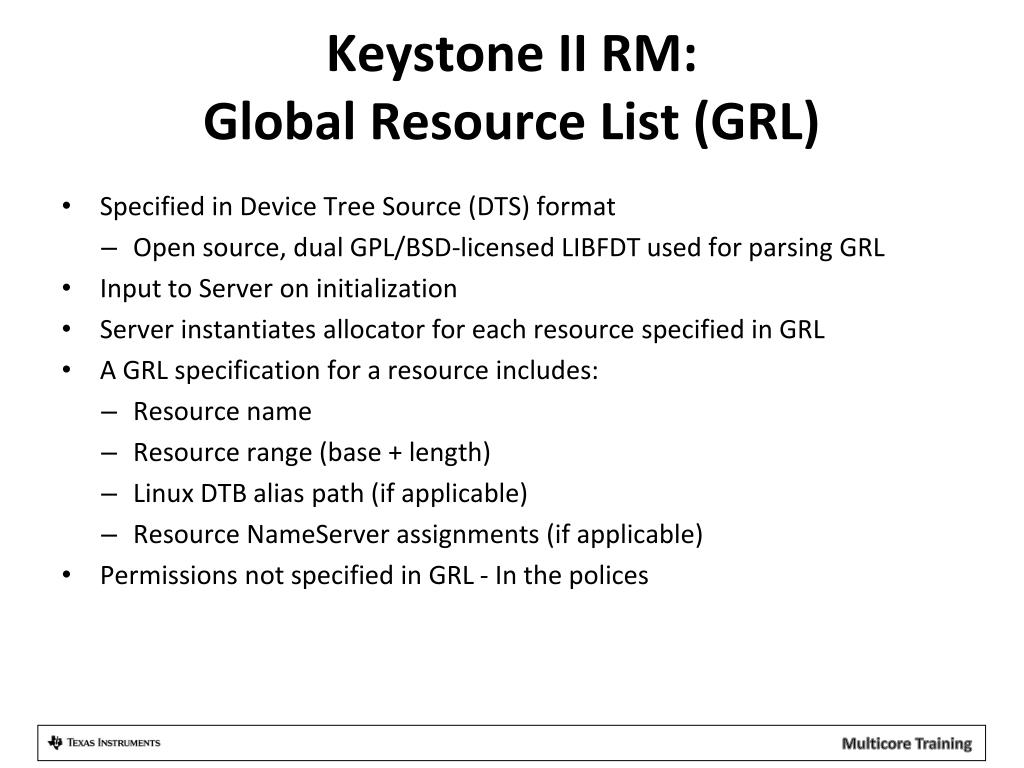This screenshot has width=1024, height=768.
Task: Select "Permissions not specified in GRL" bullet
Action: pyautogui.click(x=374, y=575)
